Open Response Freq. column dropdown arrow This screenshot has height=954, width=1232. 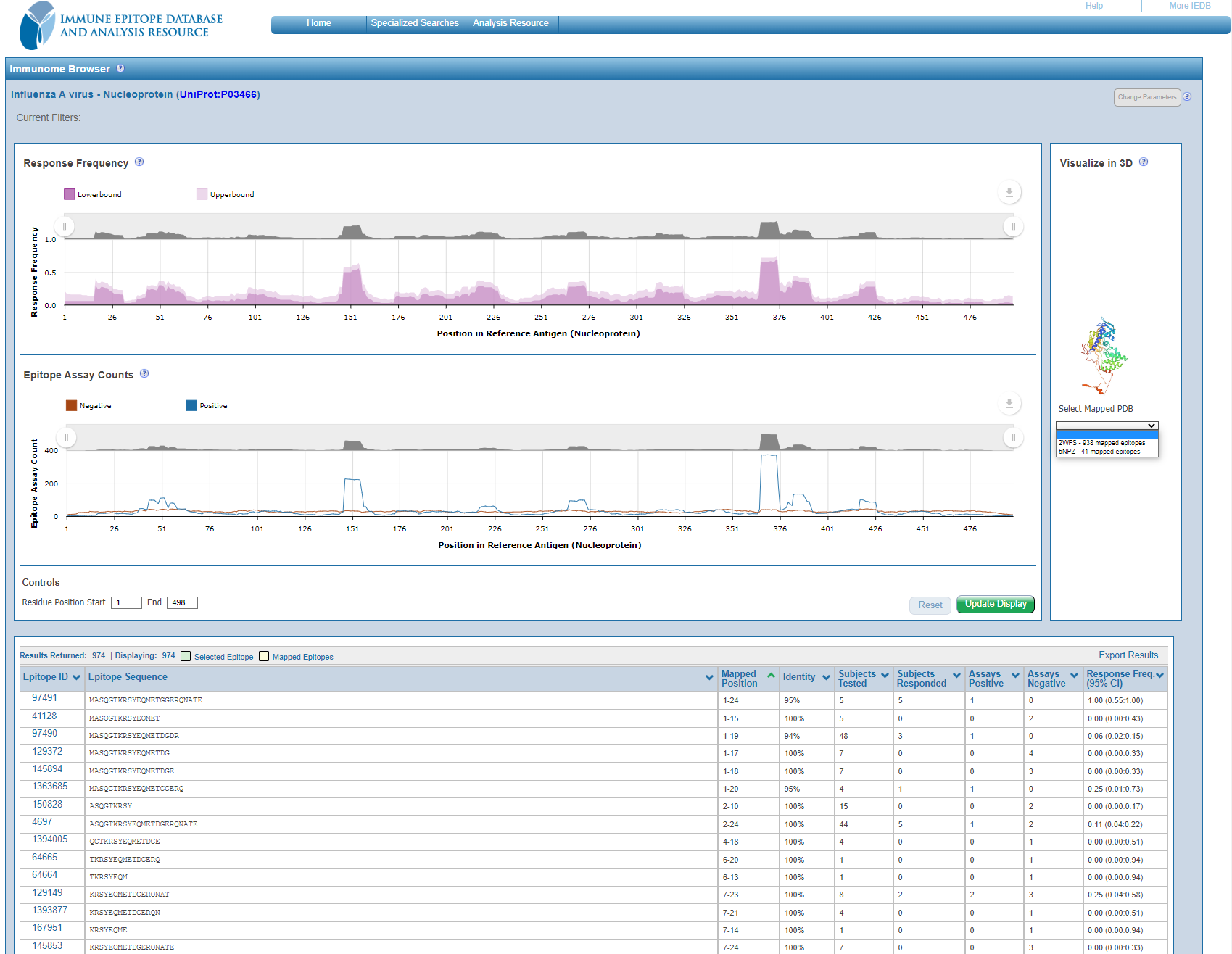click(x=1159, y=676)
